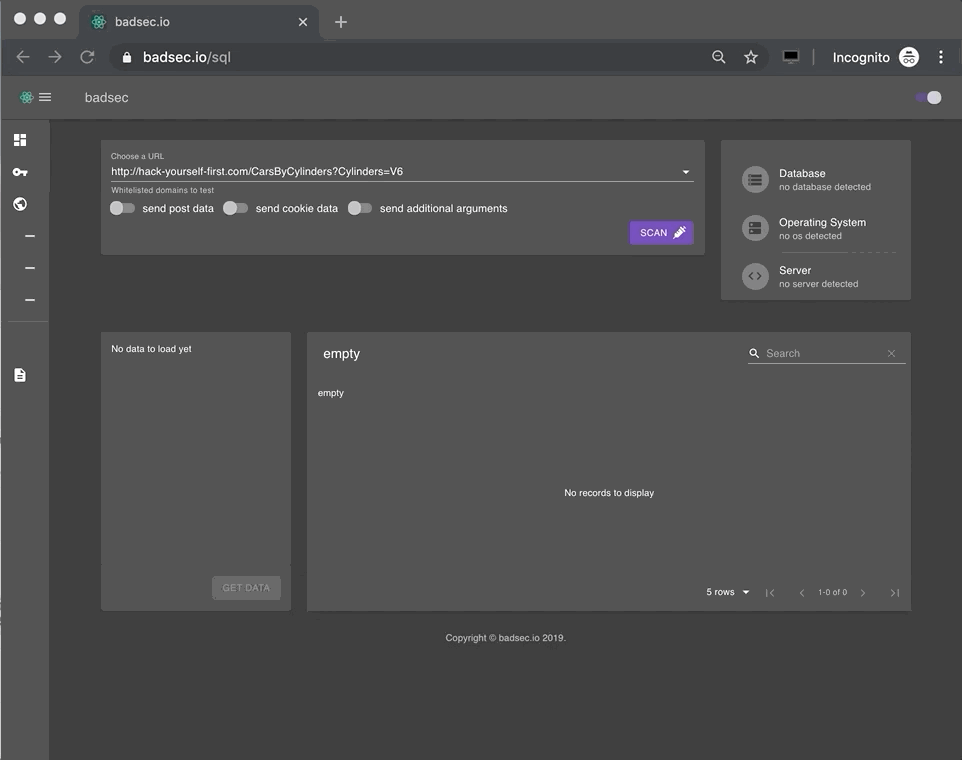Open a new browser tab
This screenshot has width=962, height=760.
[341, 22]
